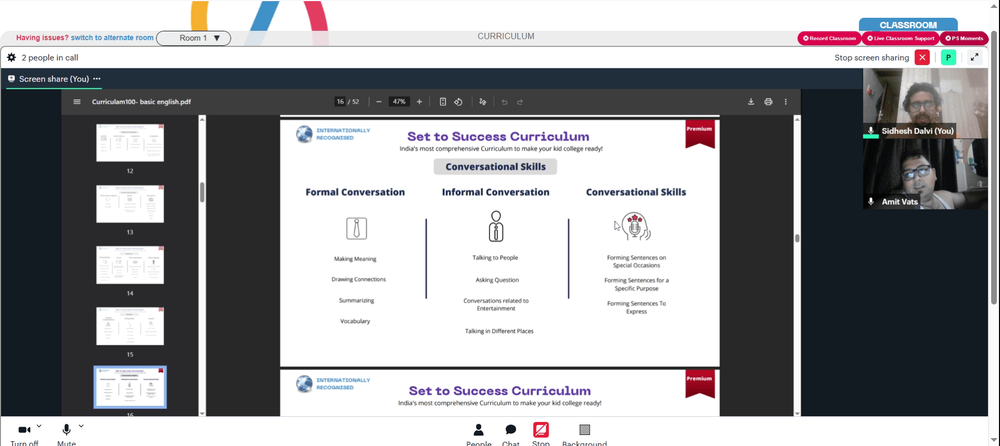Click the green P participant icon
The height and width of the screenshot is (446, 1000).
tap(948, 57)
